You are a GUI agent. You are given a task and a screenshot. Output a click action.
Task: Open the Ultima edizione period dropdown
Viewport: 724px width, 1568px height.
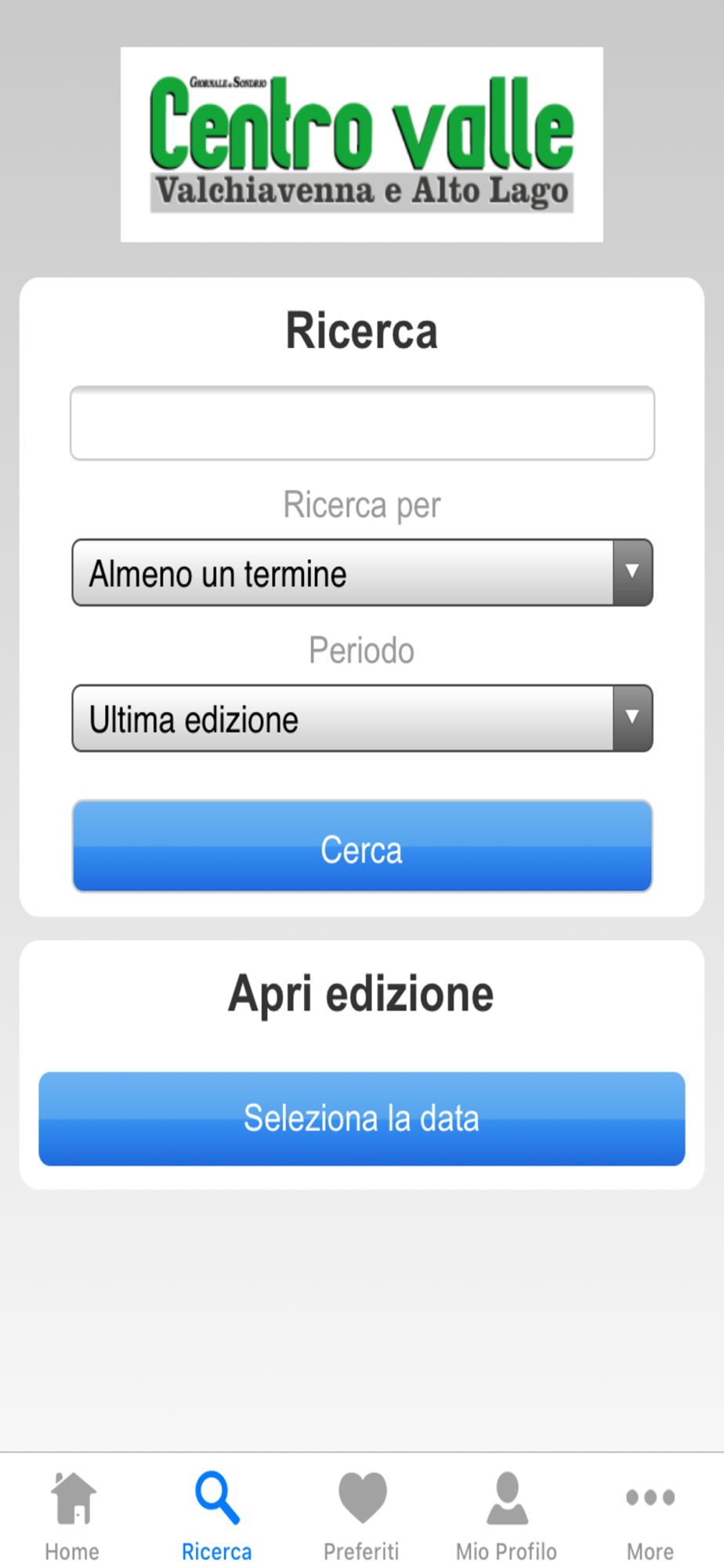[362, 718]
